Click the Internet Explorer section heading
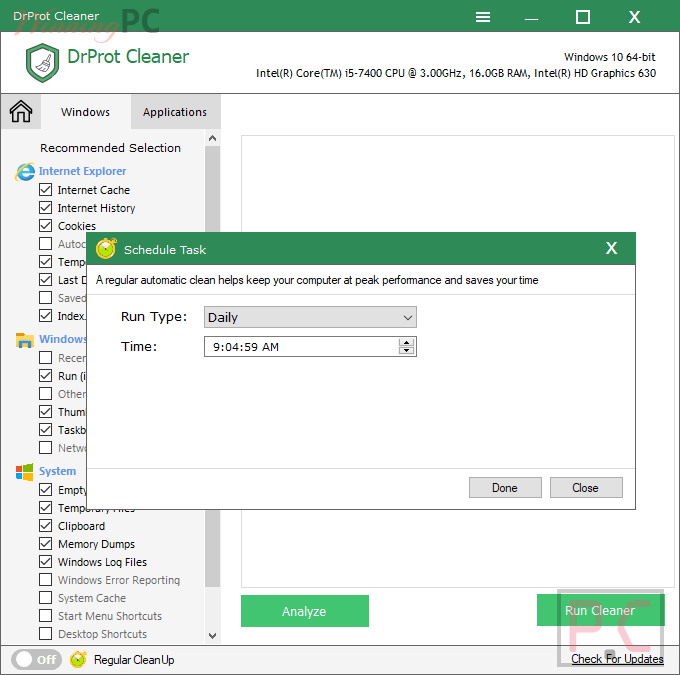Screen dimensions: 680x675 [x=82, y=171]
